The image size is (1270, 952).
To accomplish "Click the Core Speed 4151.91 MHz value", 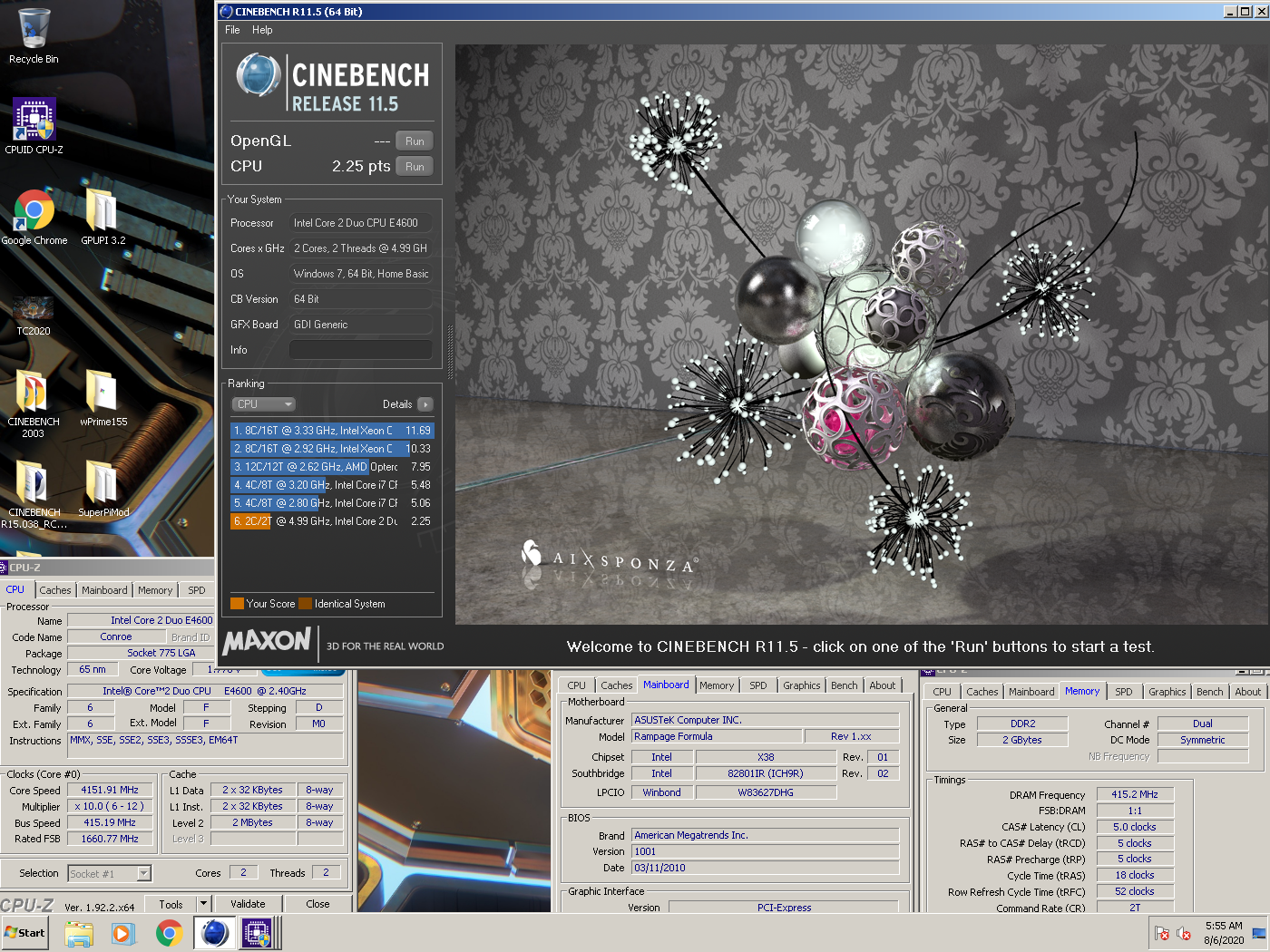I will point(110,791).
